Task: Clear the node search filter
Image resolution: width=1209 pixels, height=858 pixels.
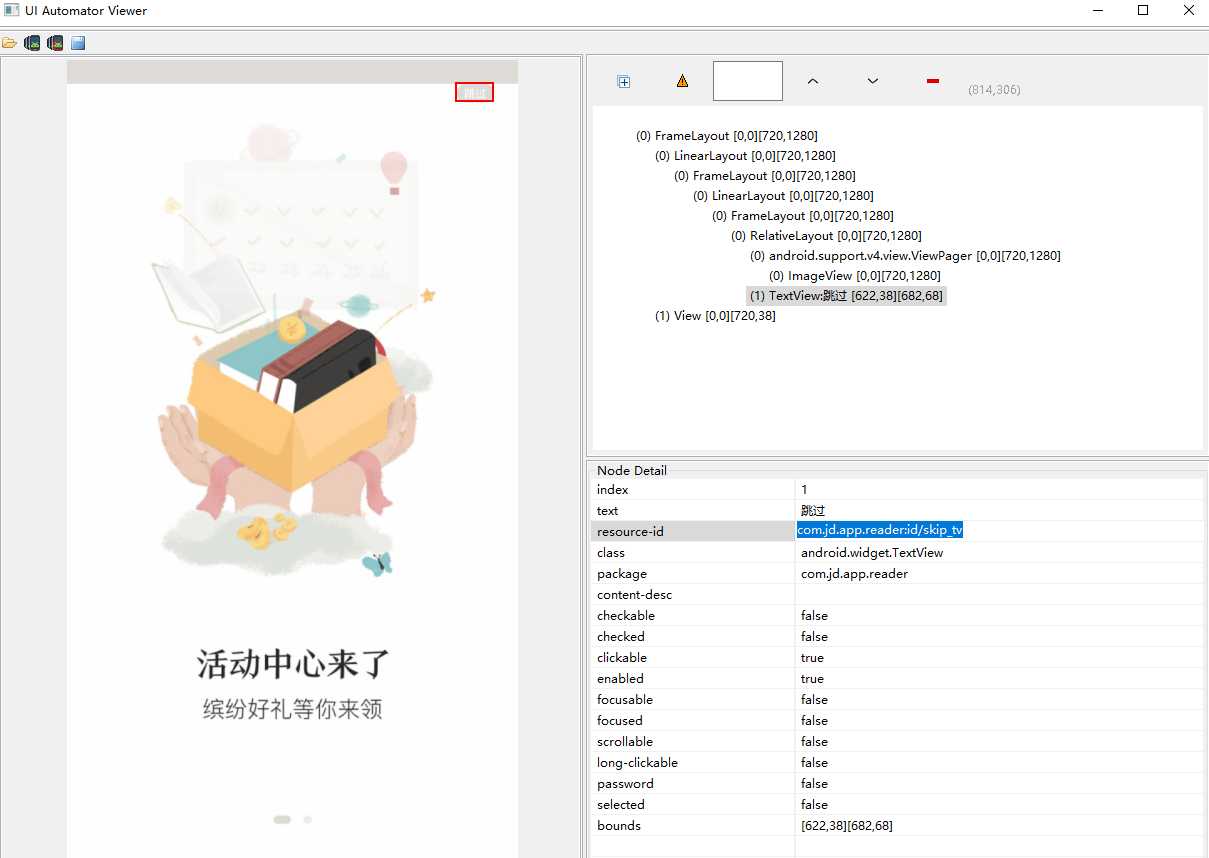Action: [x=931, y=81]
